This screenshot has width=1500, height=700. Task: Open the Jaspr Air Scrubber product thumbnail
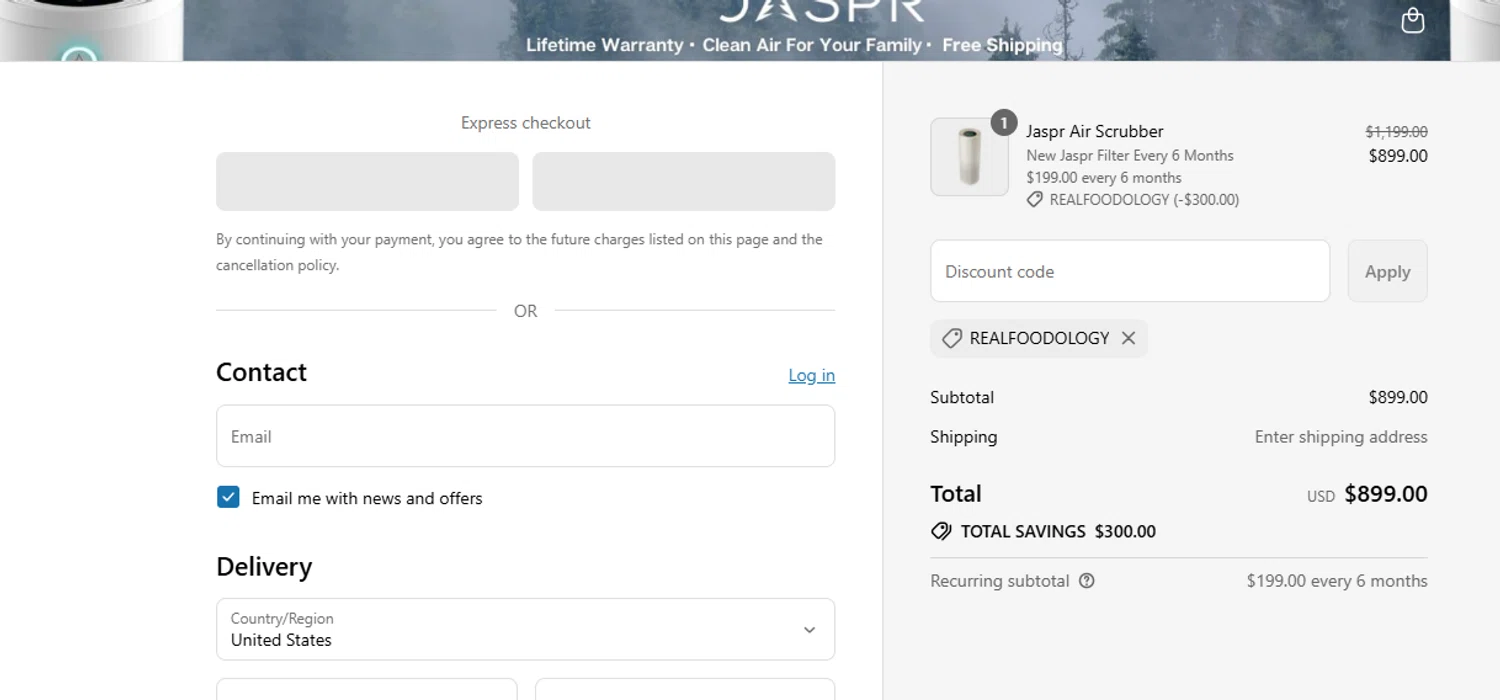[x=969, y=157]
